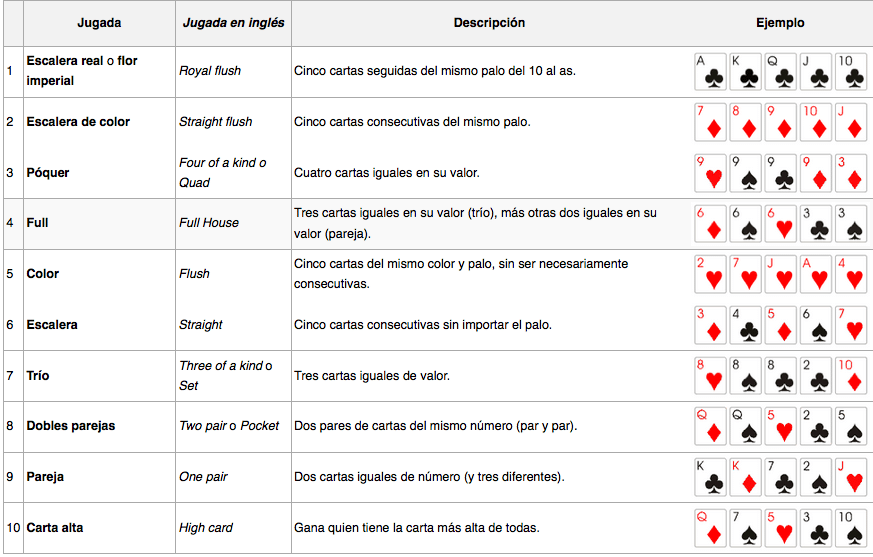Image resolution: width=873 pixels, height=557 pixels.
Task: Click the four of clubs card
Action: click(745, 325)
